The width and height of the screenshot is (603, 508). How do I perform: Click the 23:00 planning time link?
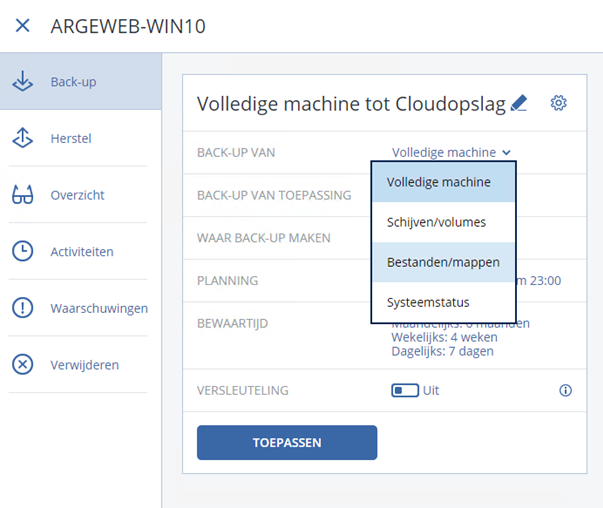point(545,281)
